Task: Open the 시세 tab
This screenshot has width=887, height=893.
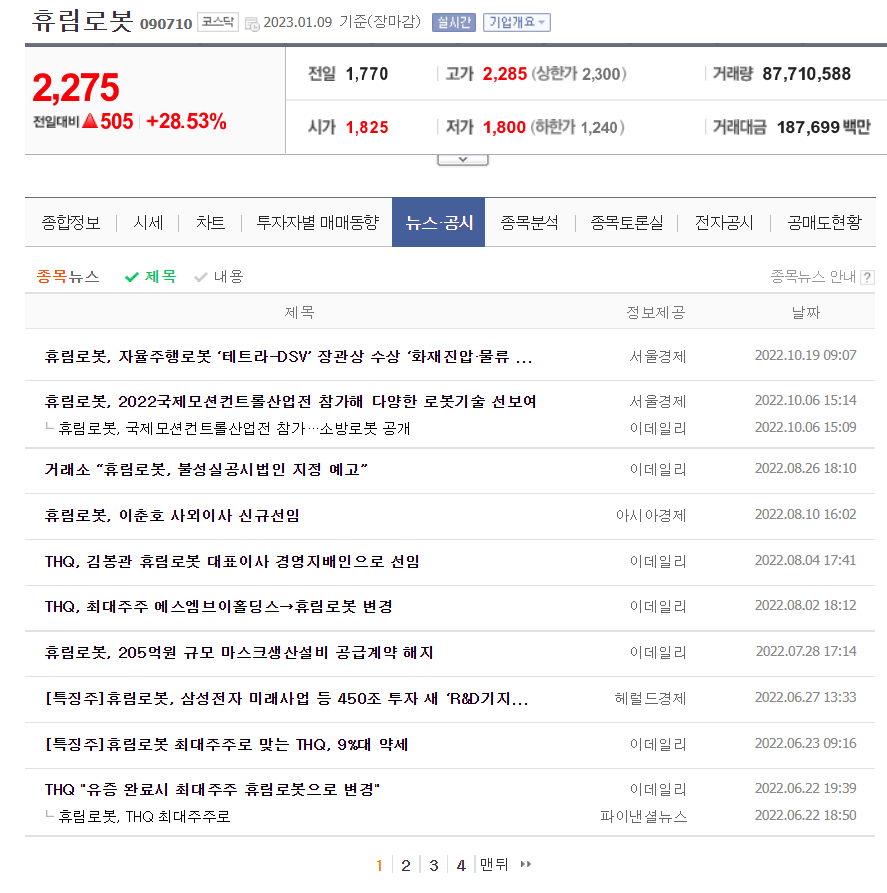Action: pos(148,223)
